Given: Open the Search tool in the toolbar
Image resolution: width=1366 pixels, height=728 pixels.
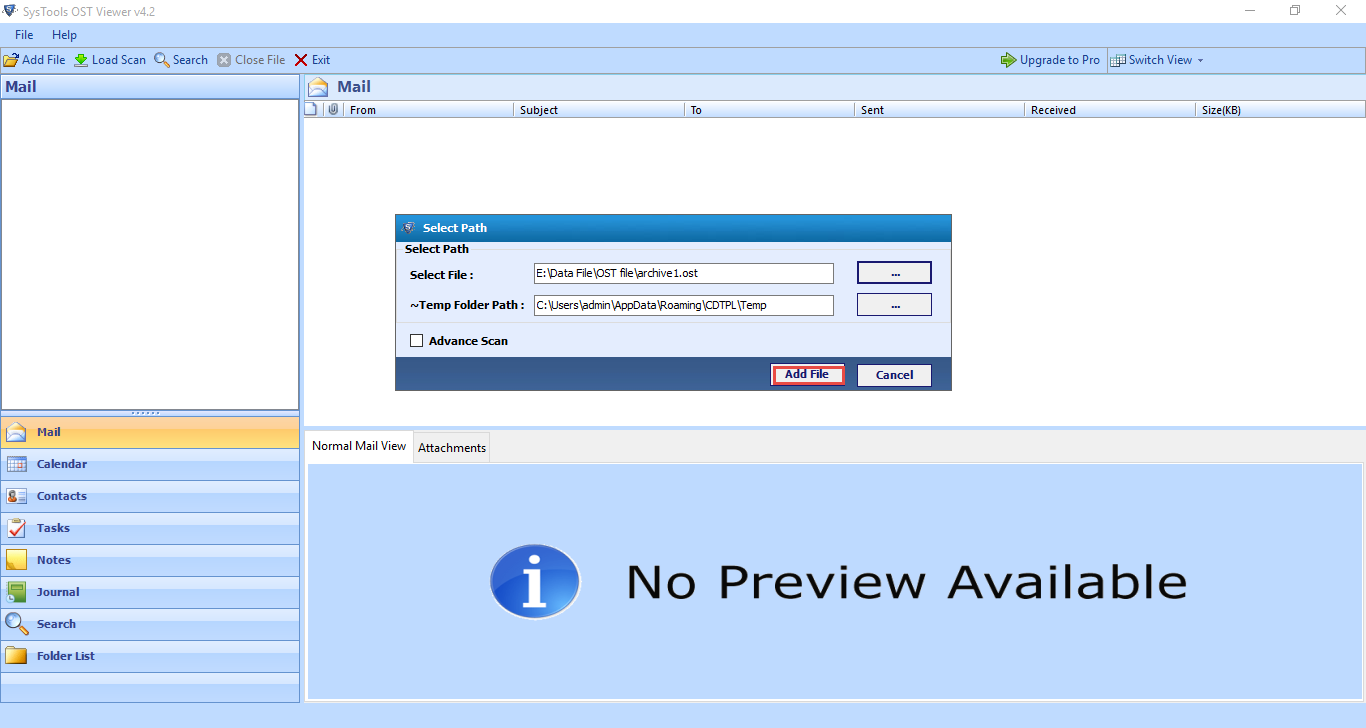Looking at the screenshot, I should [x=181, y=60].
